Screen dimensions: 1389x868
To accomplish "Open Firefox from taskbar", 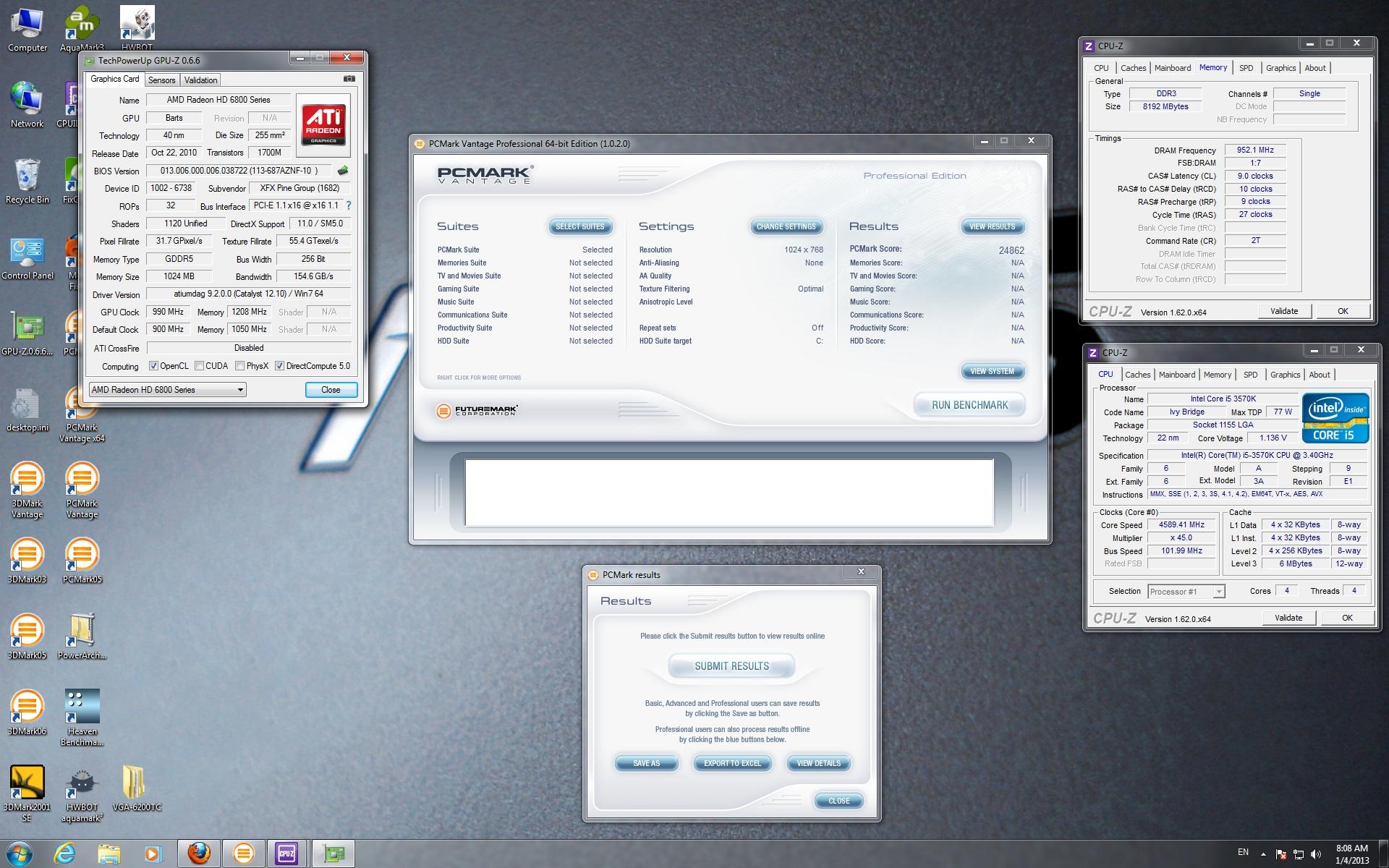I will 199,854.
